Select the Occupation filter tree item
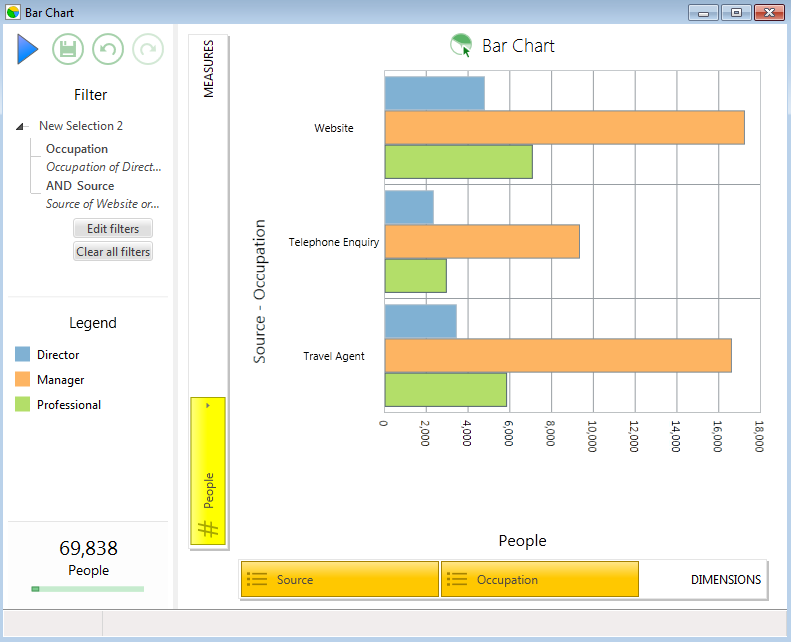The image size is (791, 642). click(77, 149)
